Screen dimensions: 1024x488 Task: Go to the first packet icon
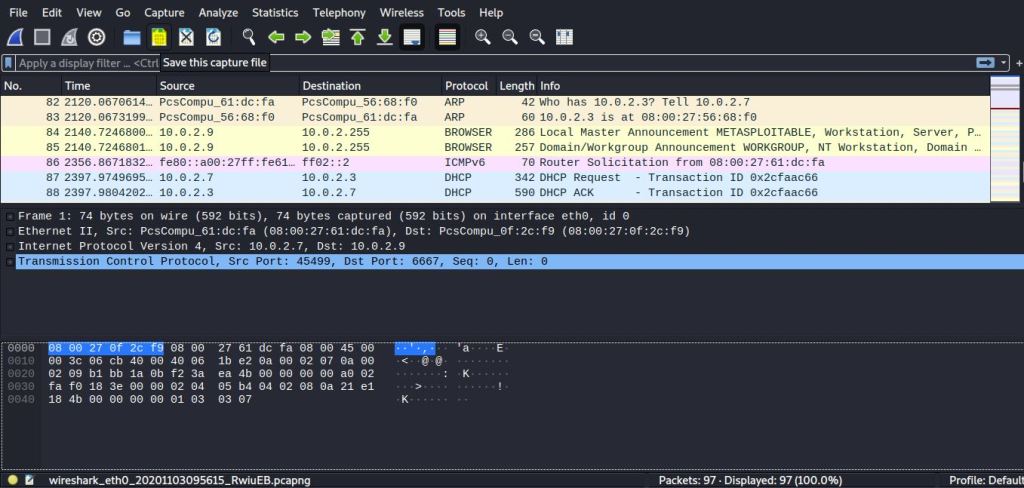pyautogui.click(x=357, y=37)
